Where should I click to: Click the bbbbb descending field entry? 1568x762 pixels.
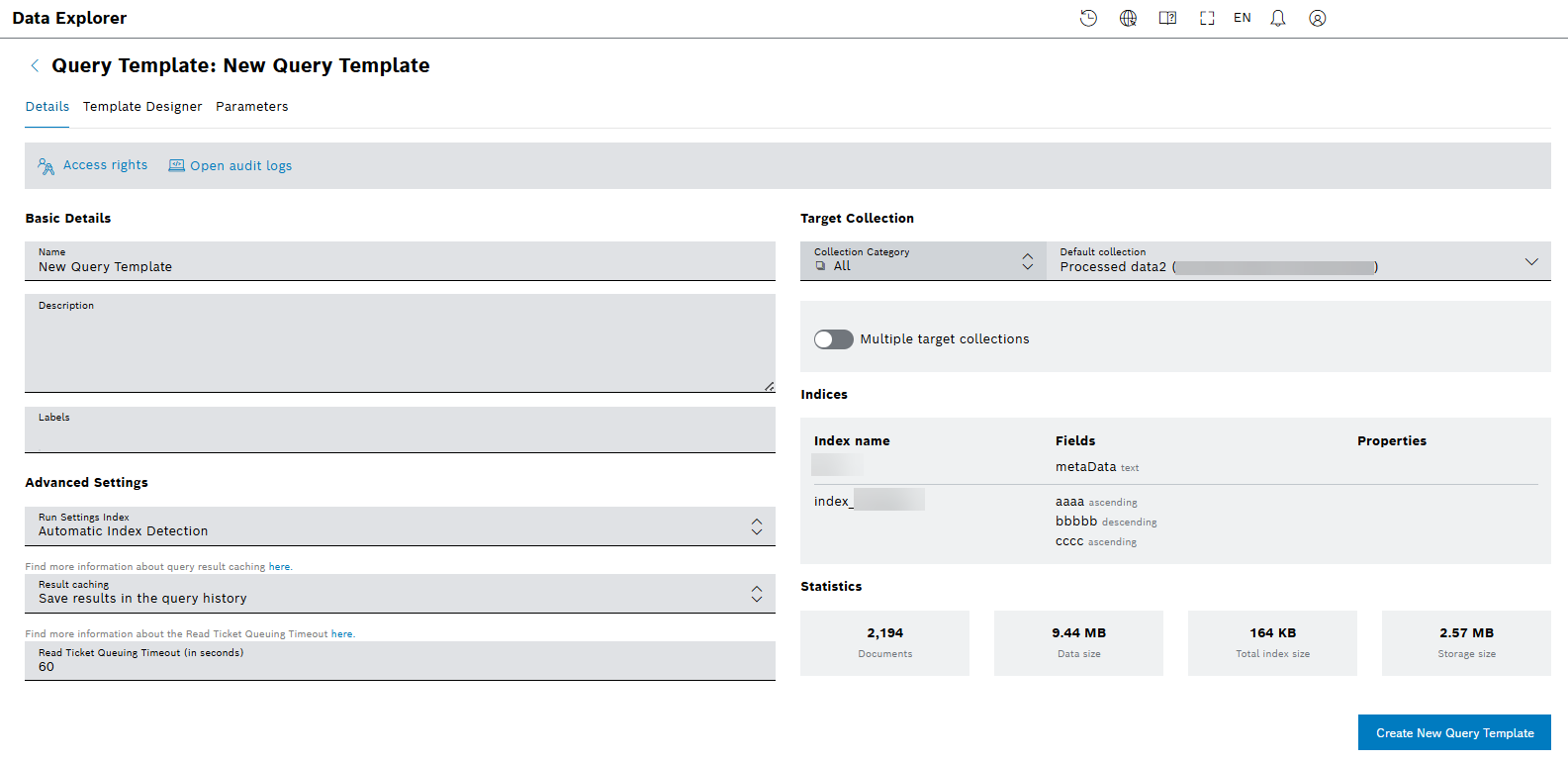(x=1106, y=522)
